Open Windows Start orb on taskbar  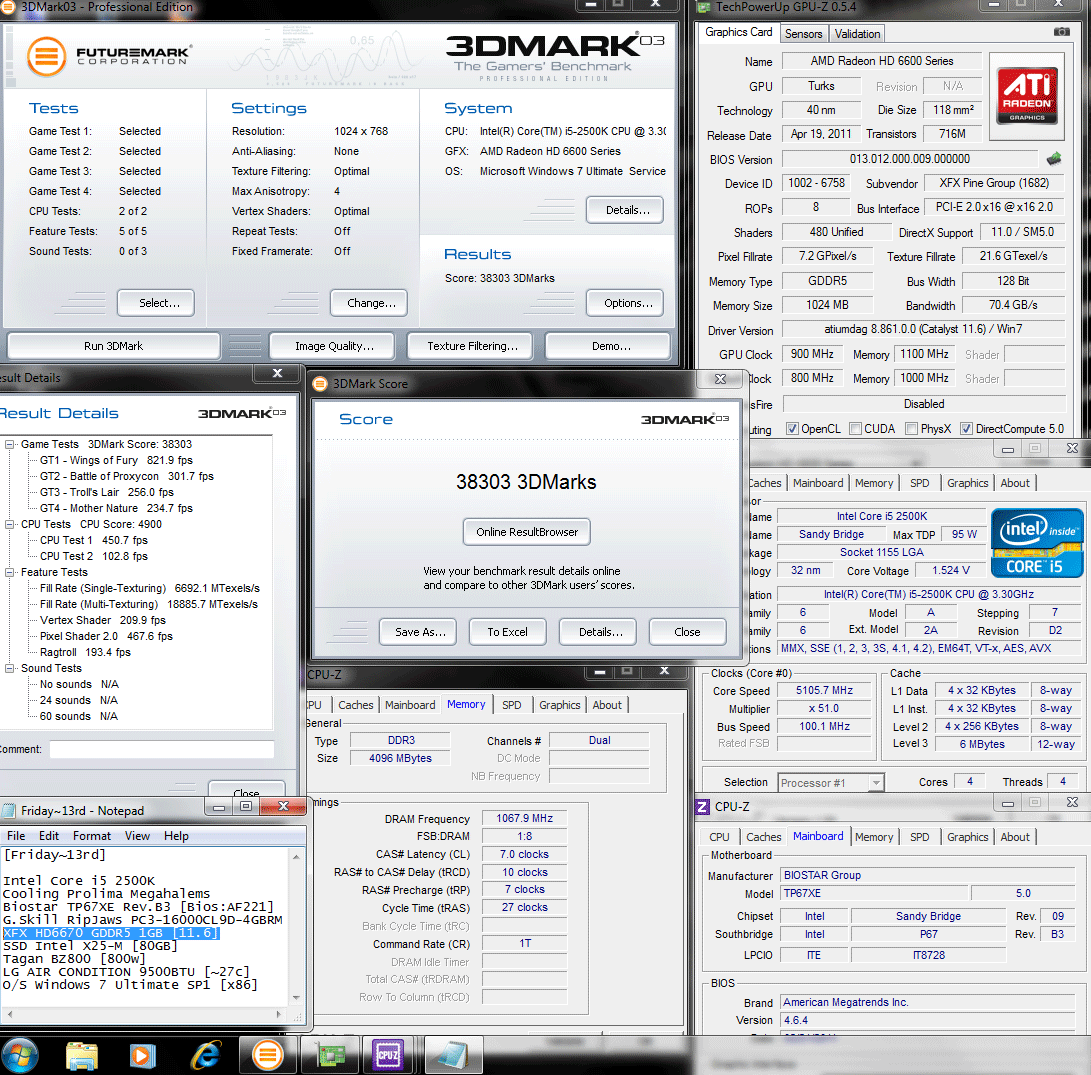(20, 1056)
